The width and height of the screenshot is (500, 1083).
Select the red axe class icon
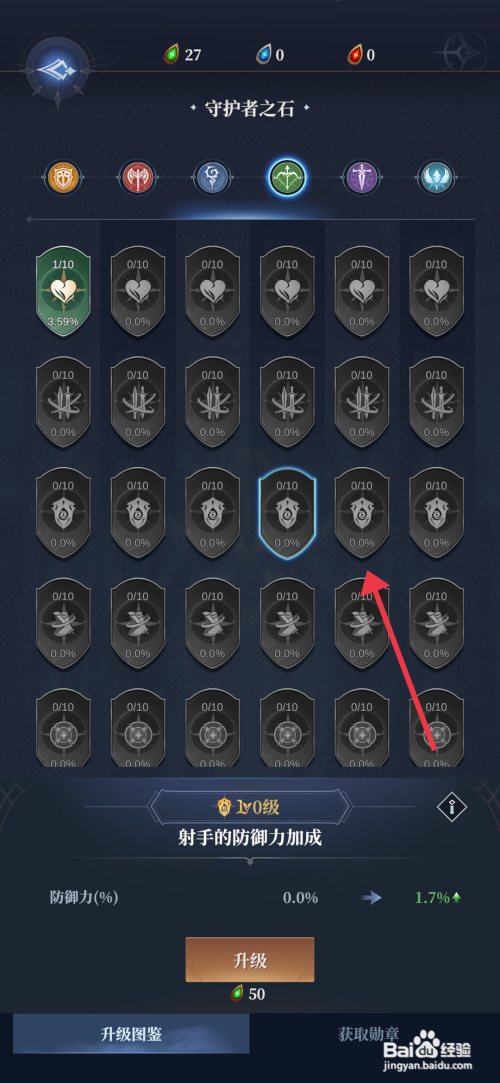(137, 178)
